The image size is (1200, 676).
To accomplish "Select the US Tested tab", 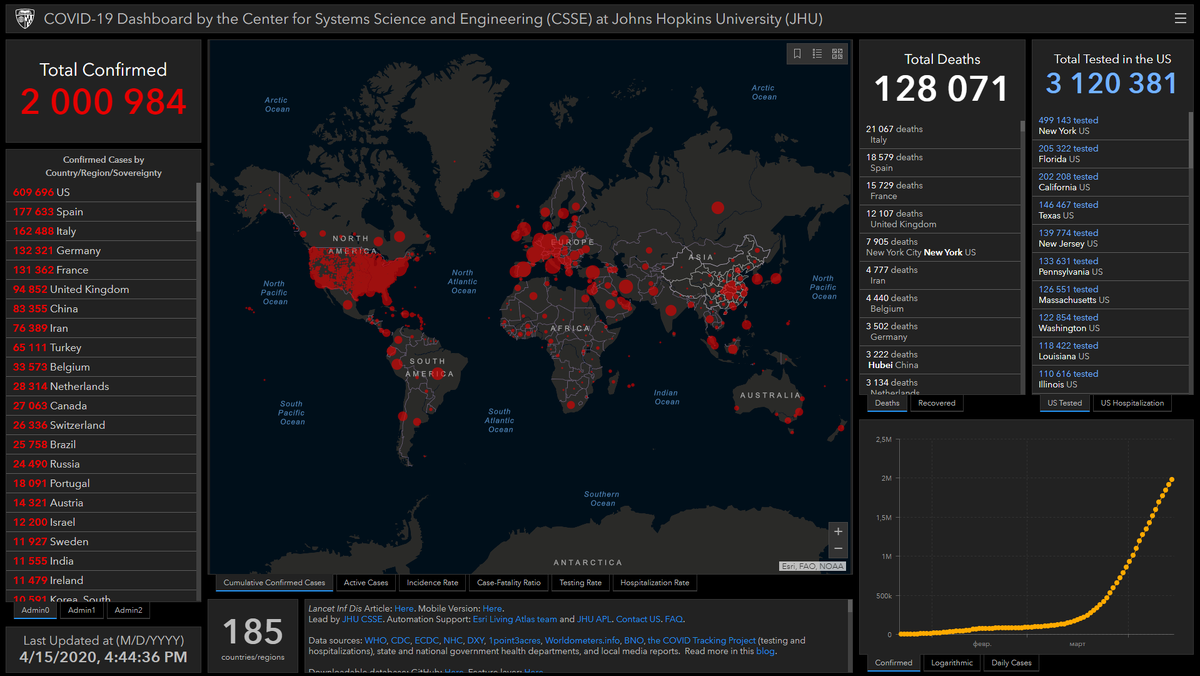I will tap(1064, 403).
